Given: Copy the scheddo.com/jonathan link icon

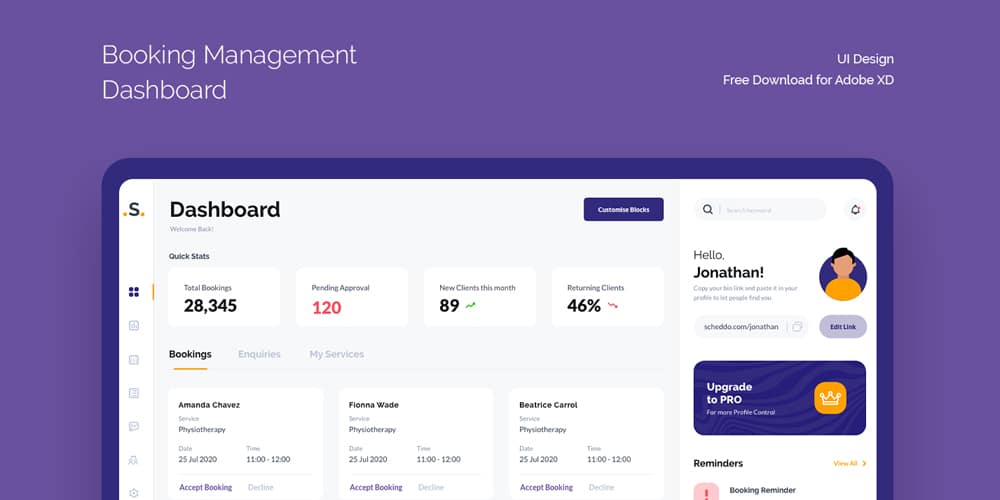Looking at the screenshot, I should click(797, 327).
